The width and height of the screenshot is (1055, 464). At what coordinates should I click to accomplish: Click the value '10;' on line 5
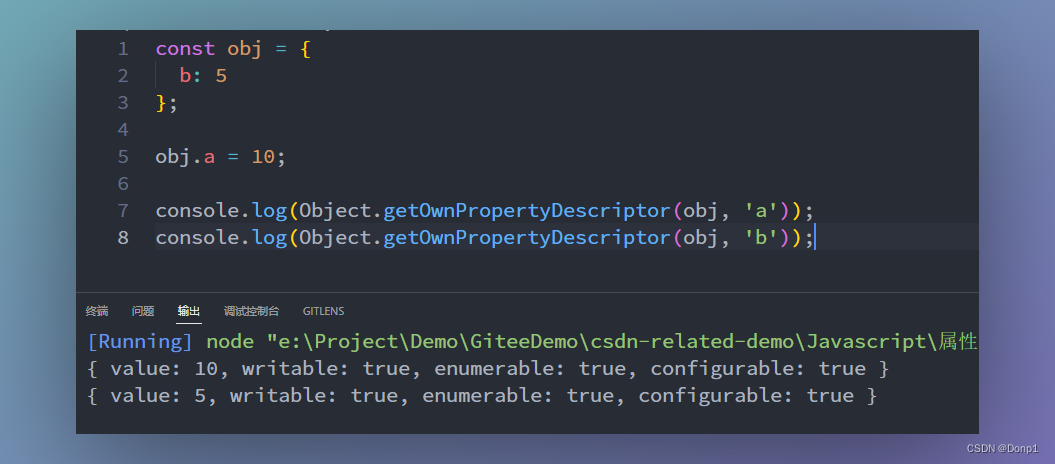[269, 157]
